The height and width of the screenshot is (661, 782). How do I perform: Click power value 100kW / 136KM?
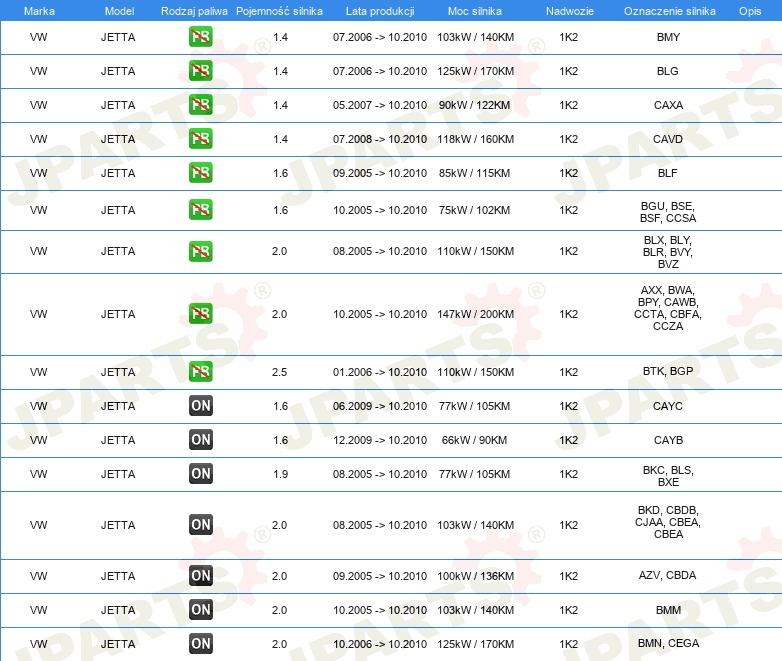pyautogui.click(x=475, y=576)
